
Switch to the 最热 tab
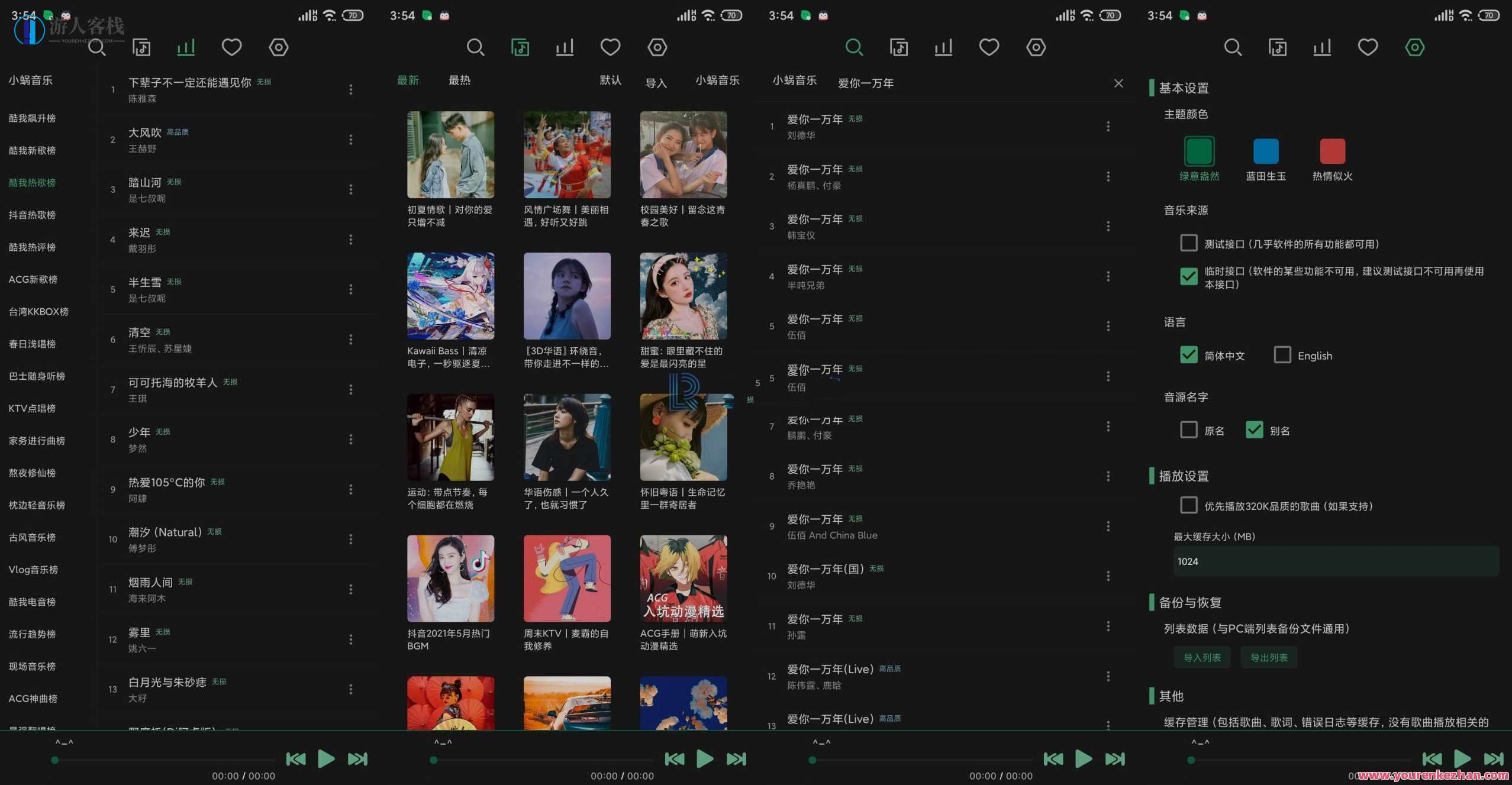(459, 80)
